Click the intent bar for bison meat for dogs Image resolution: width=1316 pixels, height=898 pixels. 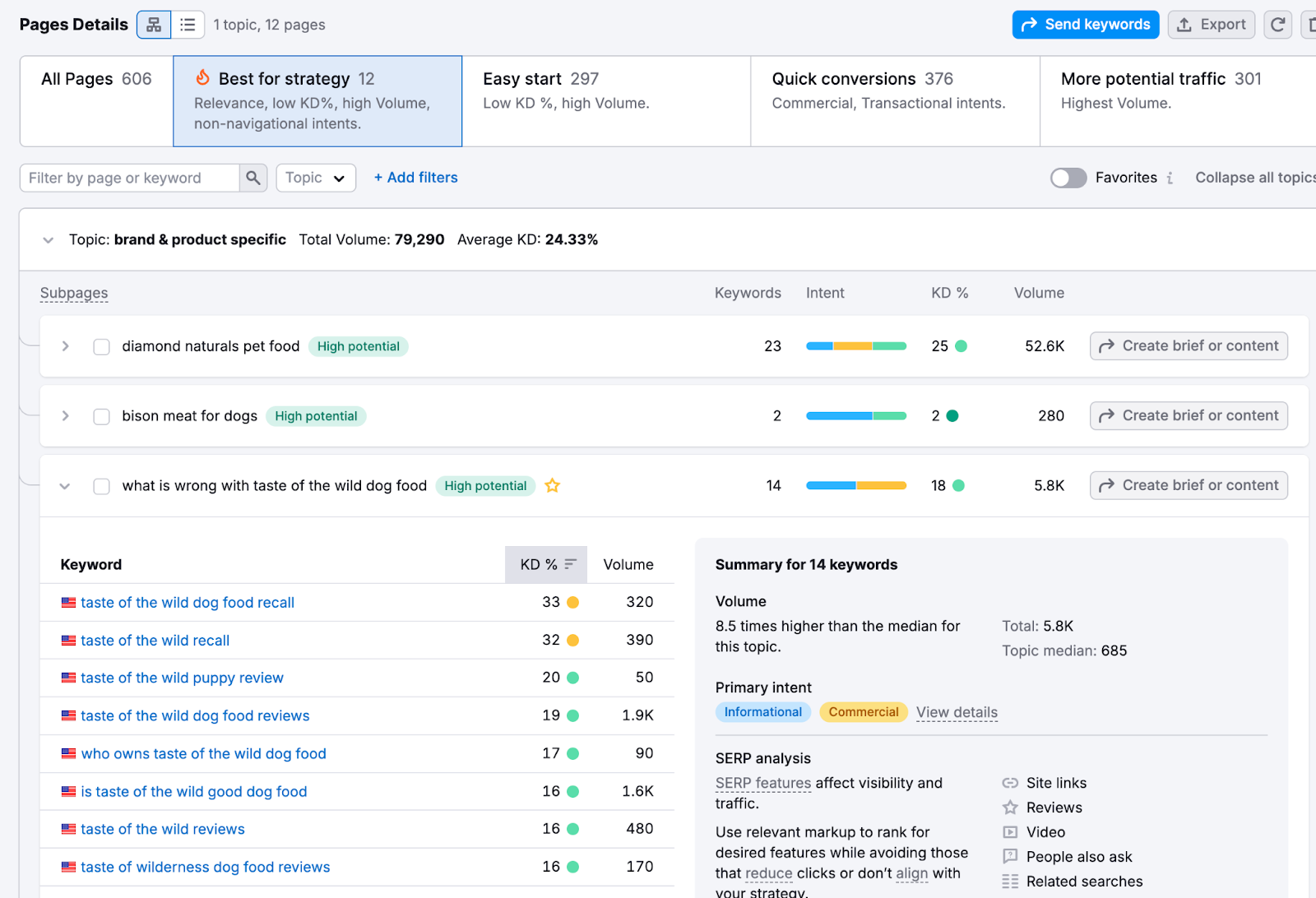coord(855,416)
